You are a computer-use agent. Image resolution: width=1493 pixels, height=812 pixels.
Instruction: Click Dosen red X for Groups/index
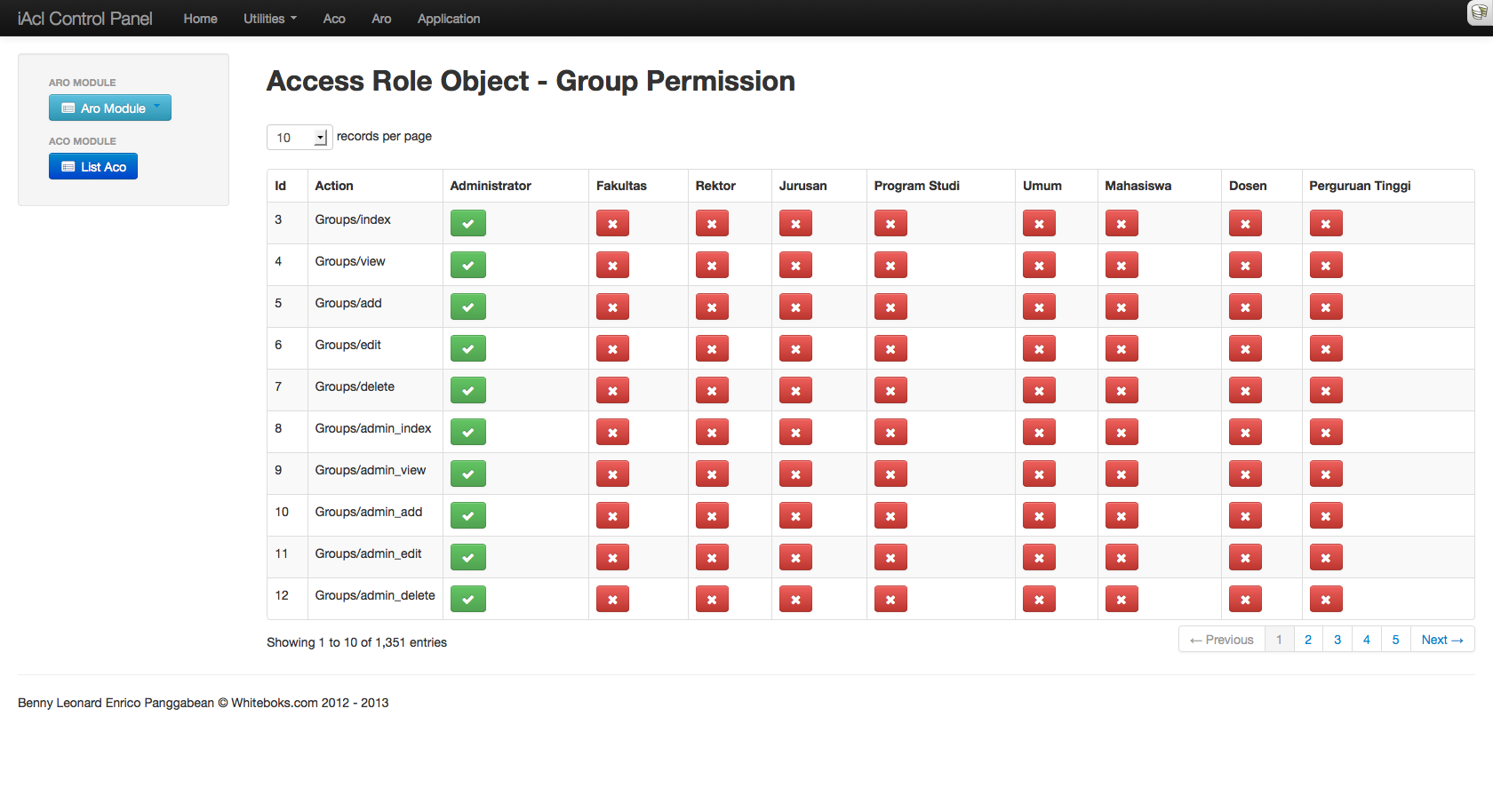pyautogui.click(x=1245, y=223)
